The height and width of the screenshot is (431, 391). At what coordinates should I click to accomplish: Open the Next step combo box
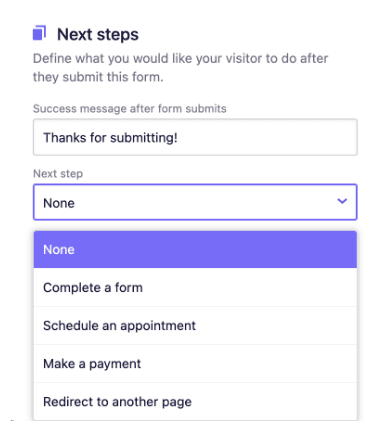[195, 202]
